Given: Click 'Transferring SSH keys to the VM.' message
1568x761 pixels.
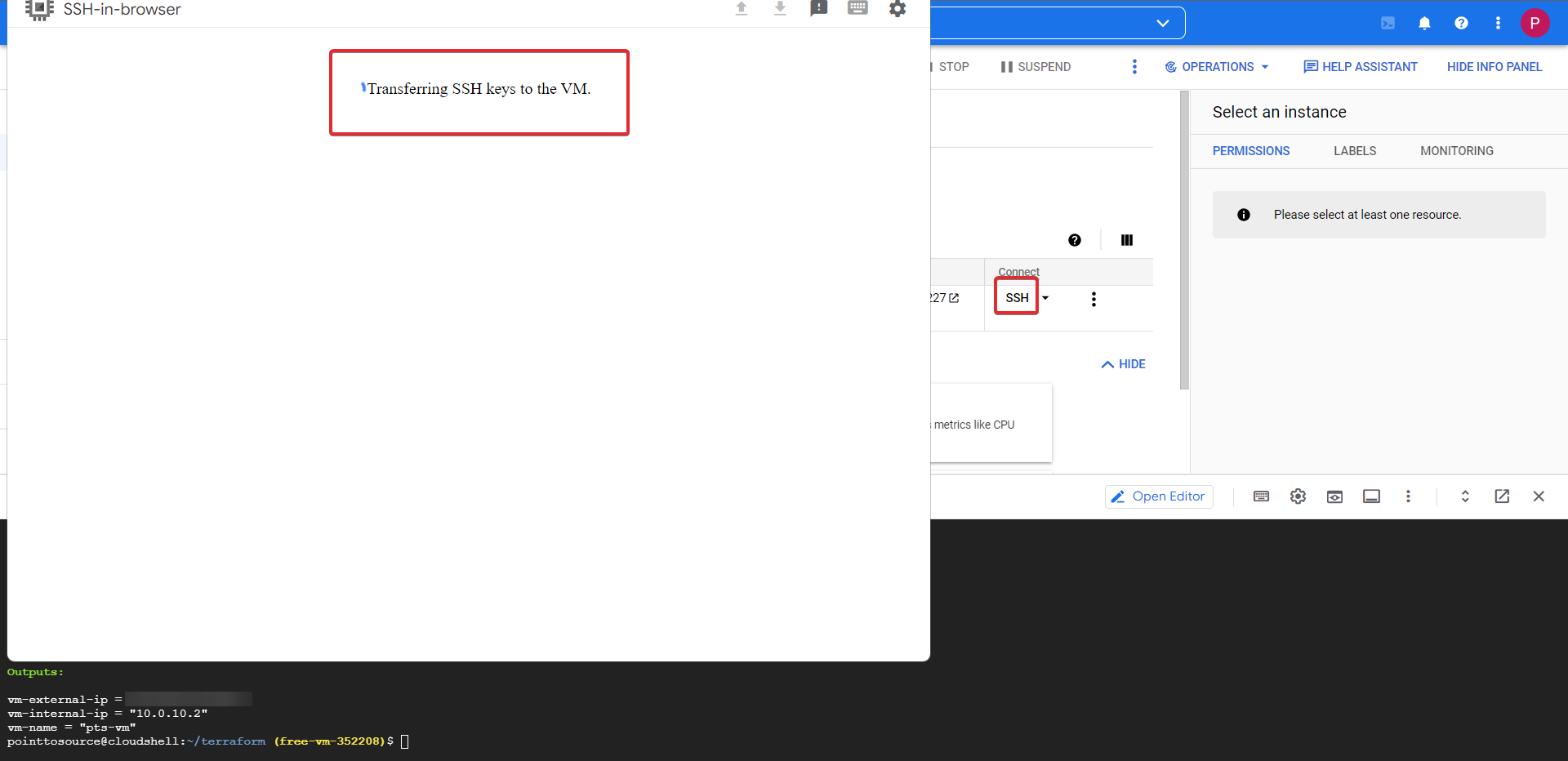Looking at the screenshot, I should (x=479, y=88).
